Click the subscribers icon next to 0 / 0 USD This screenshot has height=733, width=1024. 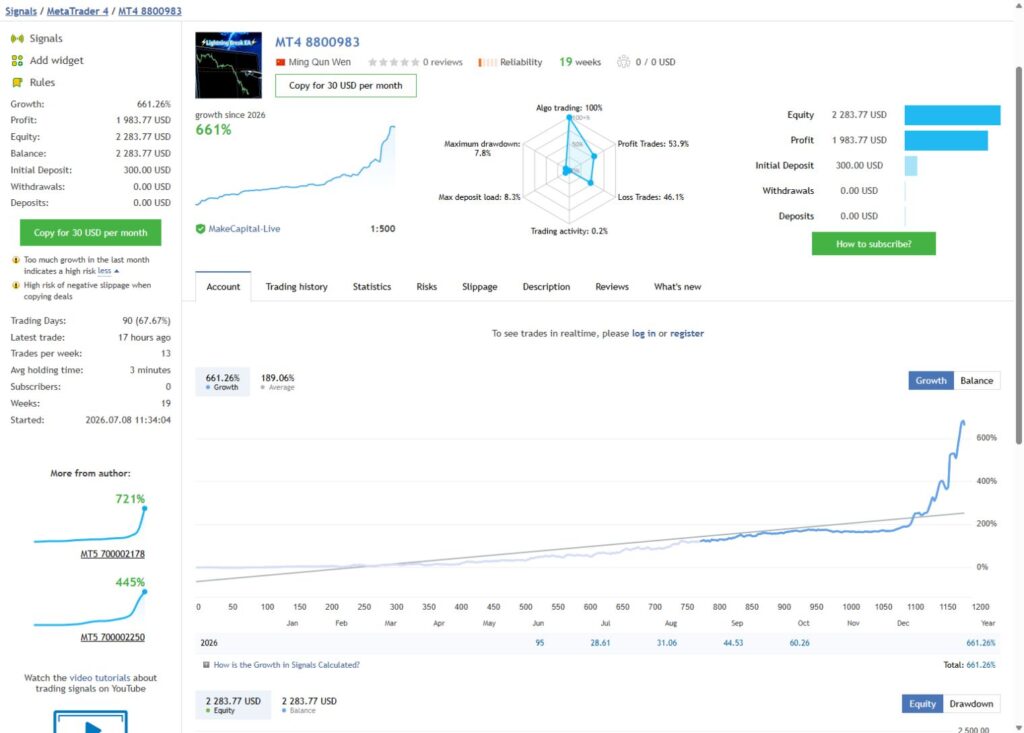624,61
